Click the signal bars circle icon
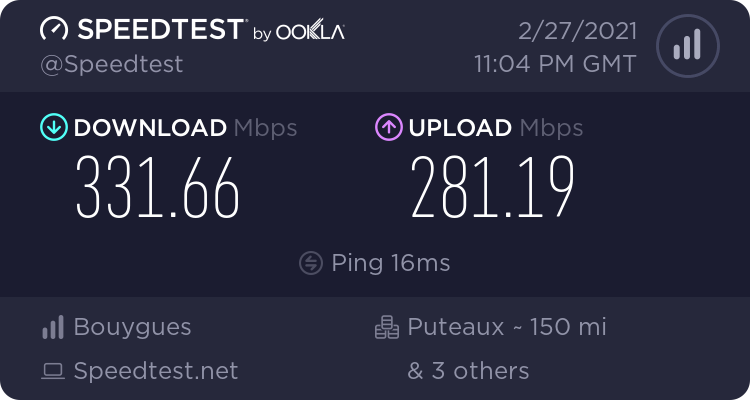Viewport: 750px width, 400px height. [686, 46]
